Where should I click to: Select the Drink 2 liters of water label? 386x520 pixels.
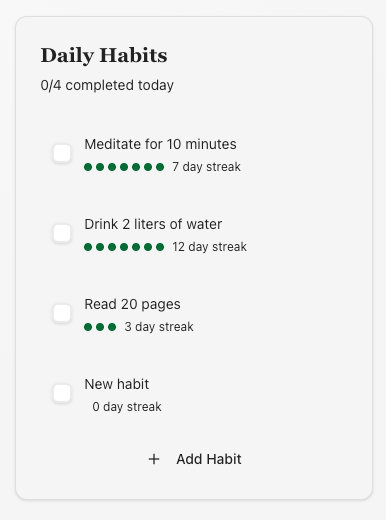click(153, 224)
